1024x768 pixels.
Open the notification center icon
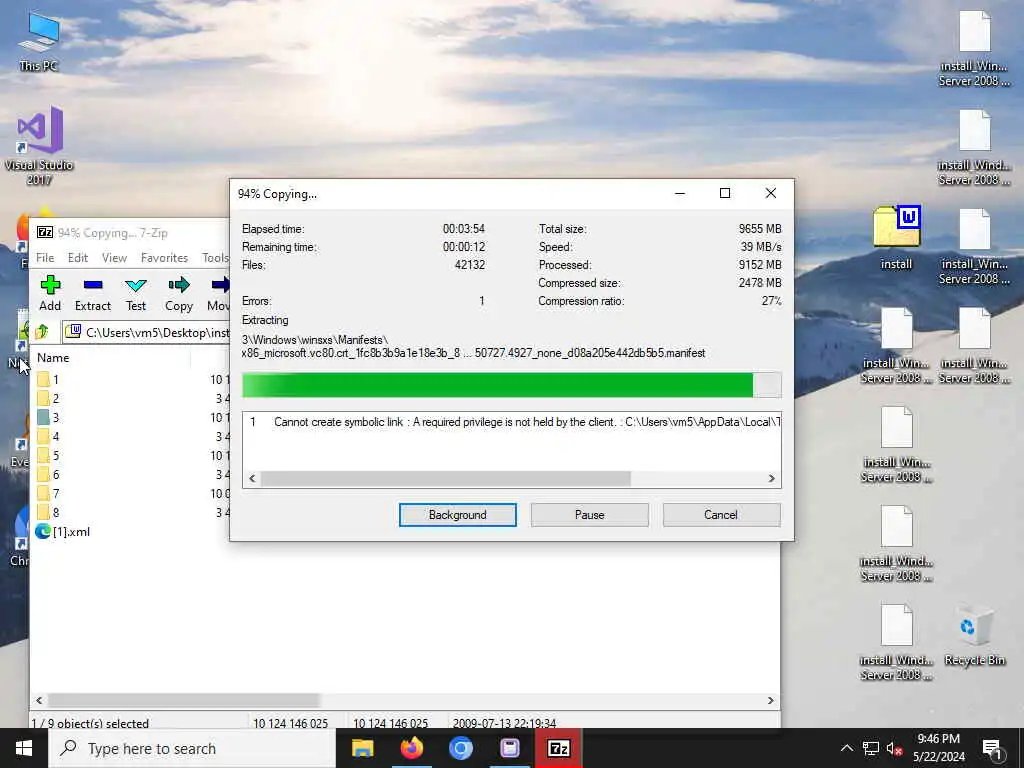click(x=992, y=749)
